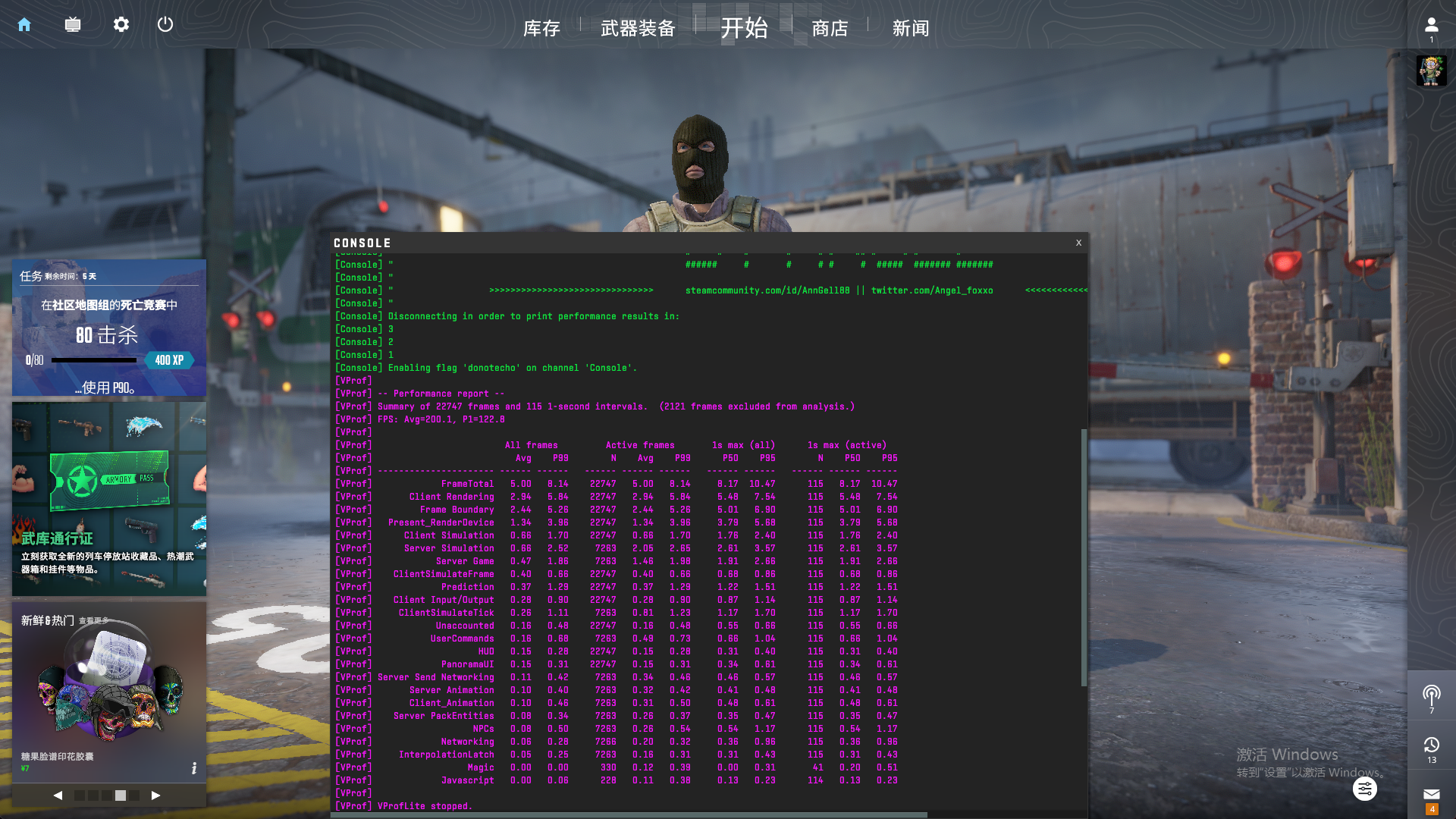Click the InterpolationLatch row label
The height and width of the screenshot is (819, 1456).
pos(447,755)
